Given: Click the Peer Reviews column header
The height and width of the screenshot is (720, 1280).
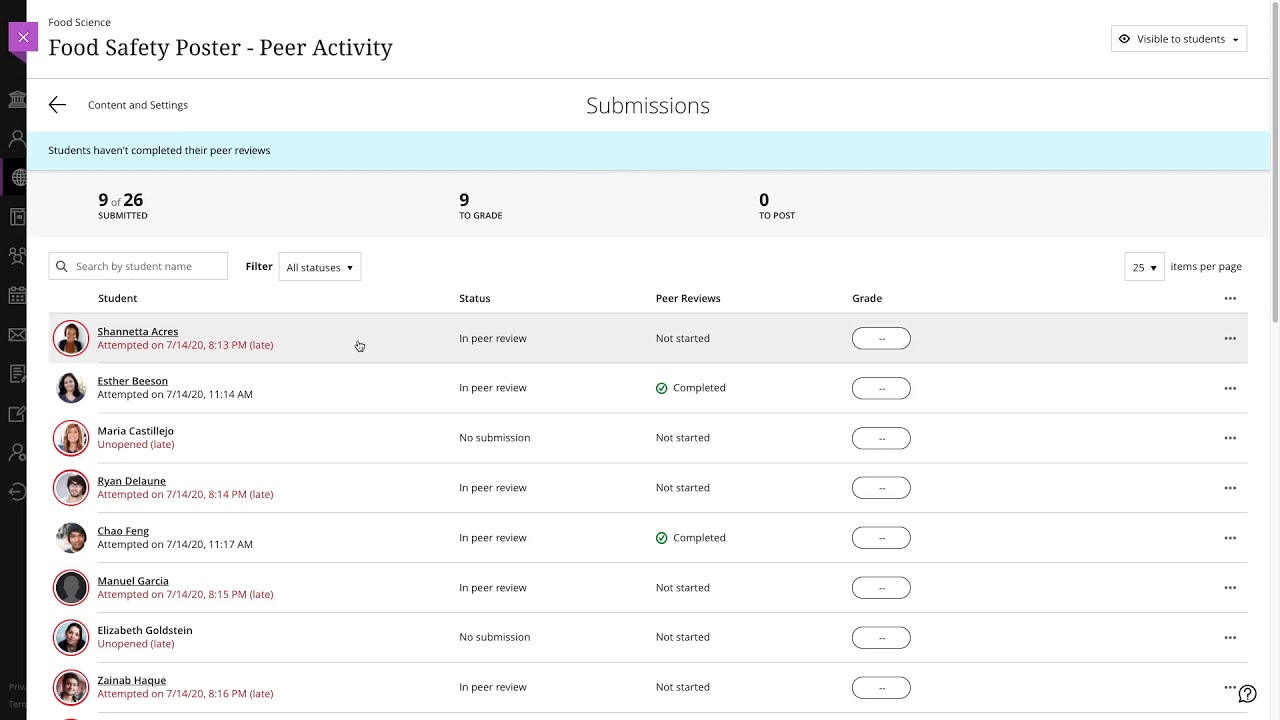Looking at the screenshot, I should pyautogui.click(x=688, y=298).
